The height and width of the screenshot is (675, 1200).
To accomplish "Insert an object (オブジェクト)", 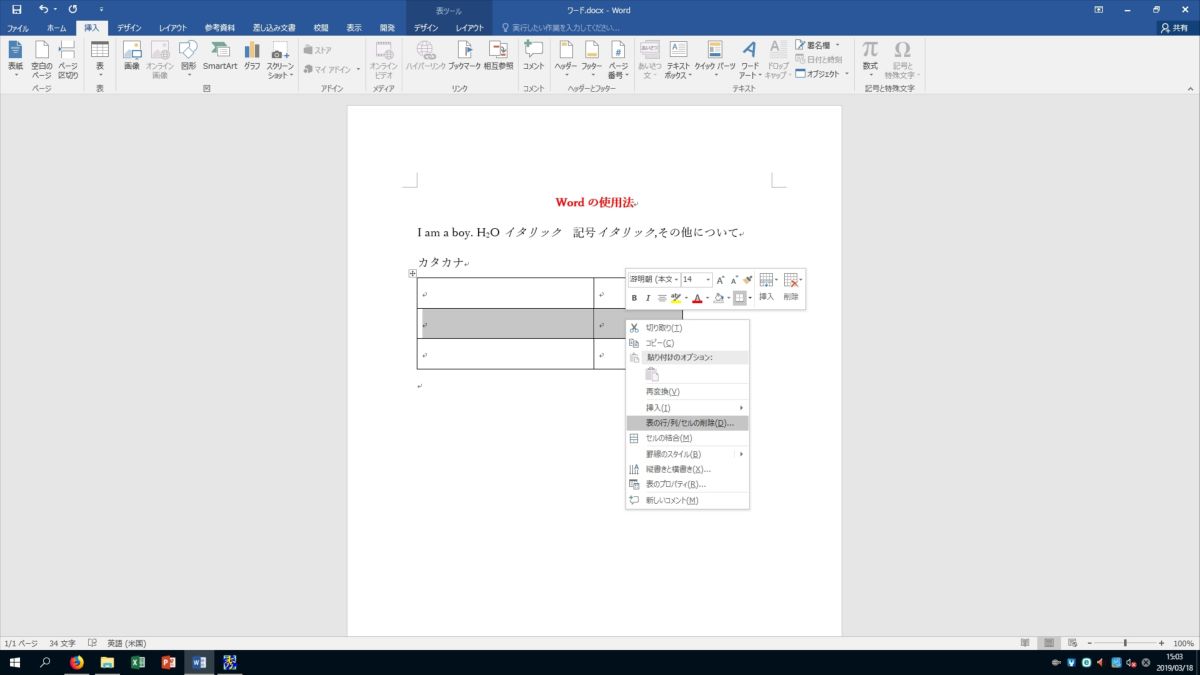I will (822, 73).
